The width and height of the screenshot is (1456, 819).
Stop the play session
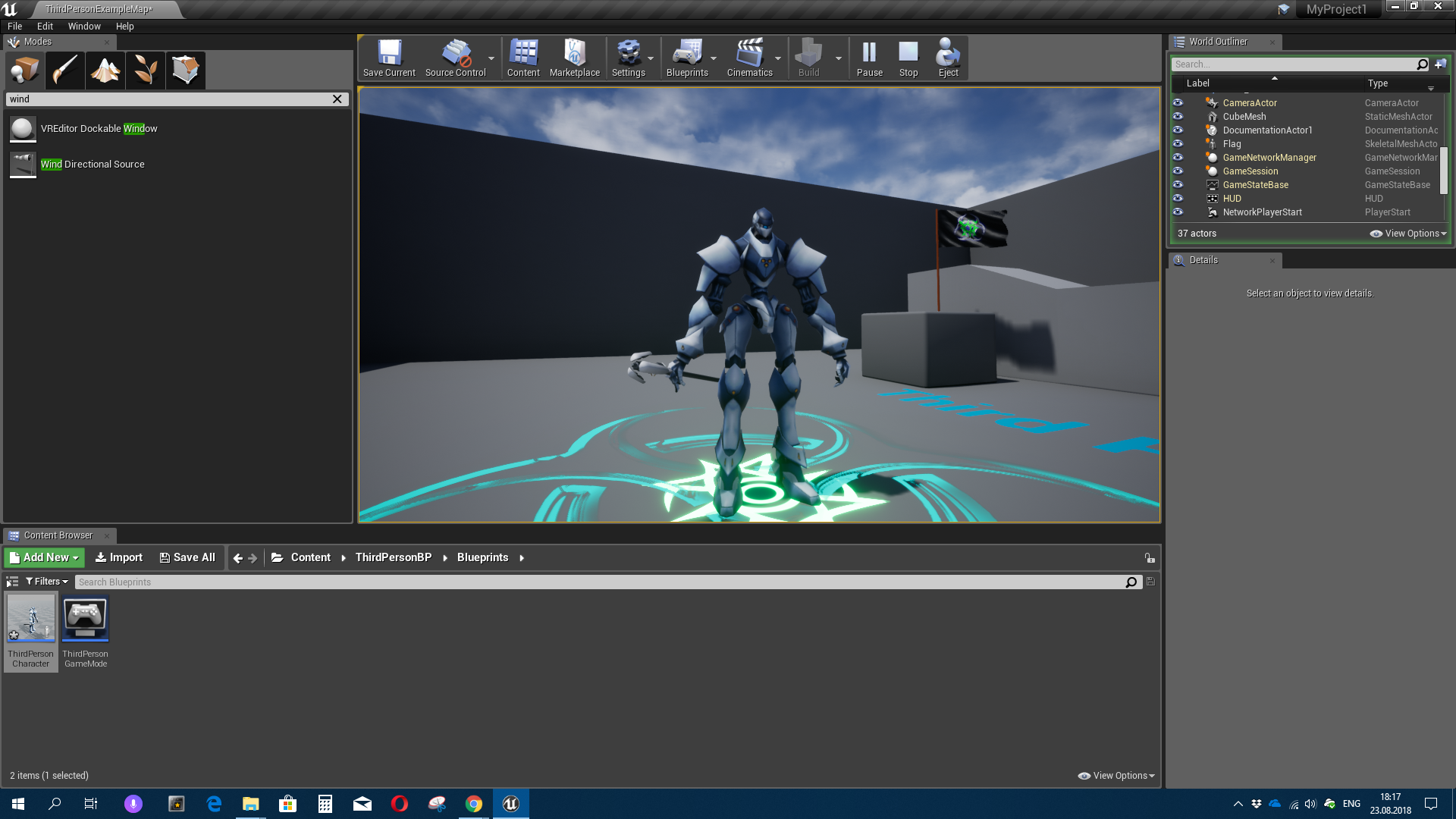(x=908, y=58)
